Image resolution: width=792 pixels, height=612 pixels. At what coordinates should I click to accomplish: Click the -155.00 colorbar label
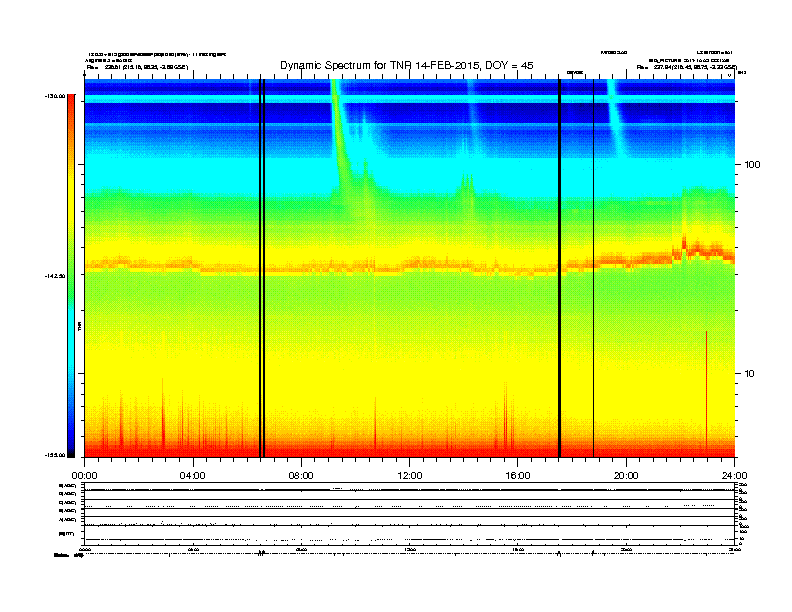[x=55, y=455]
